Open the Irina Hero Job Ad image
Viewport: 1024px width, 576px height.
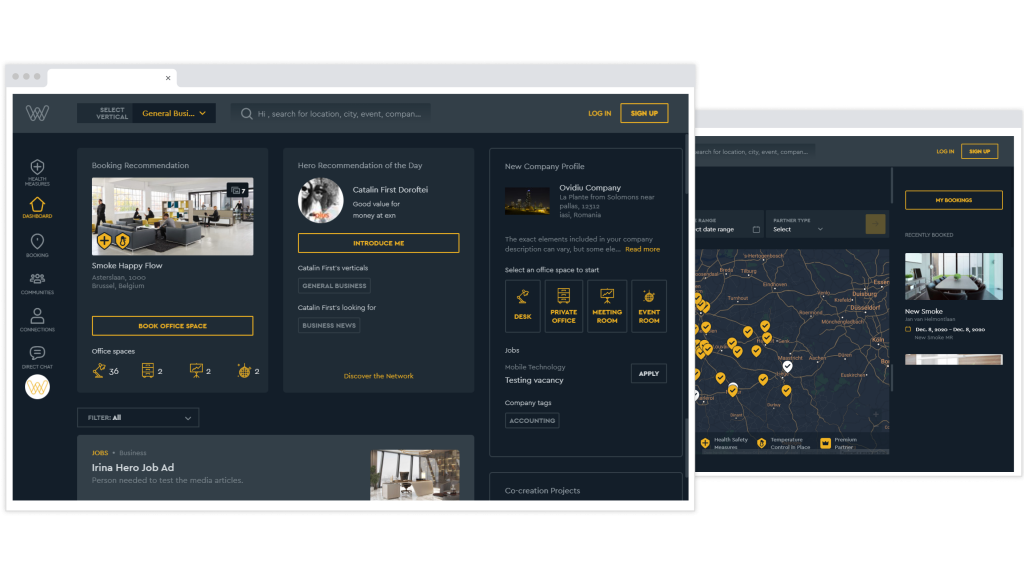(415, 475)
